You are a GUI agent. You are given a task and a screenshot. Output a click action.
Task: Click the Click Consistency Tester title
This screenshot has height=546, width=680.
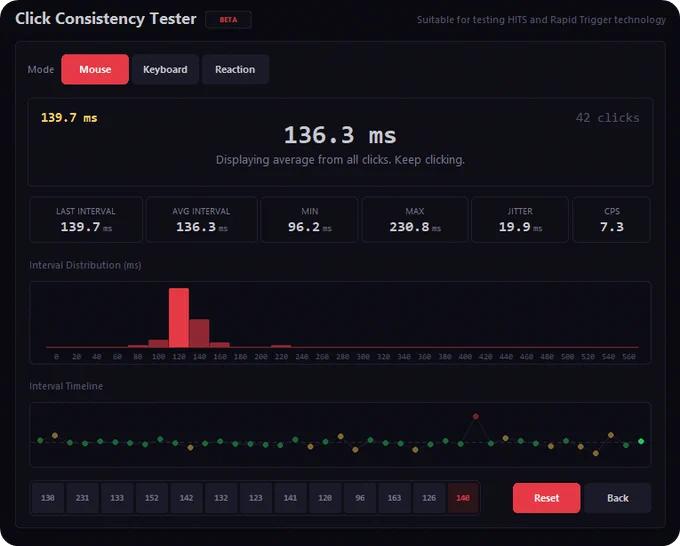pyautogui.click(x=106, y=19)
